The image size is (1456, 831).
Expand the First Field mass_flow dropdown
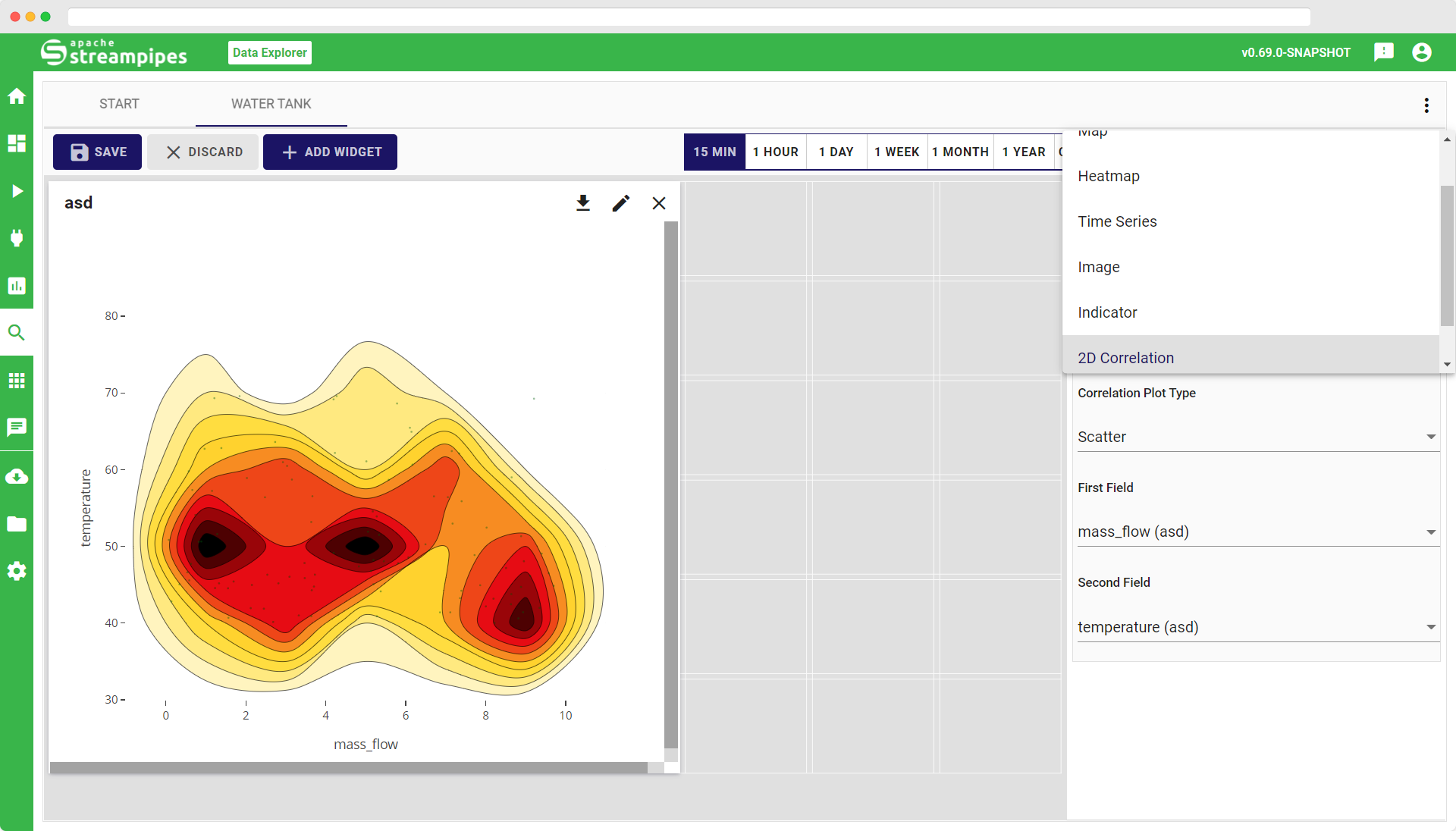1257,532
